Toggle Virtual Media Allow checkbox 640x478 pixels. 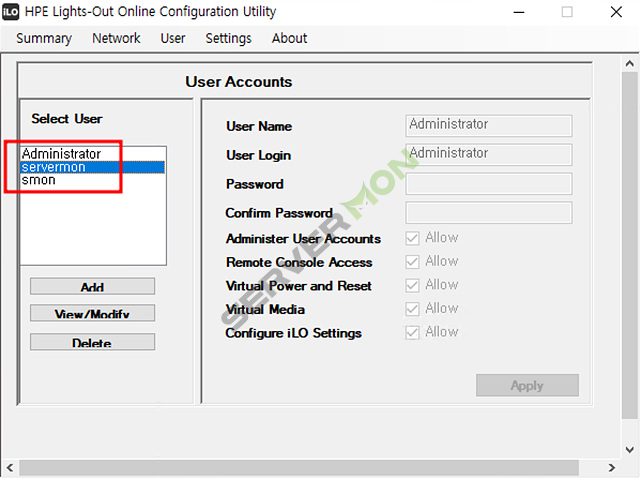tap(412, 309)
